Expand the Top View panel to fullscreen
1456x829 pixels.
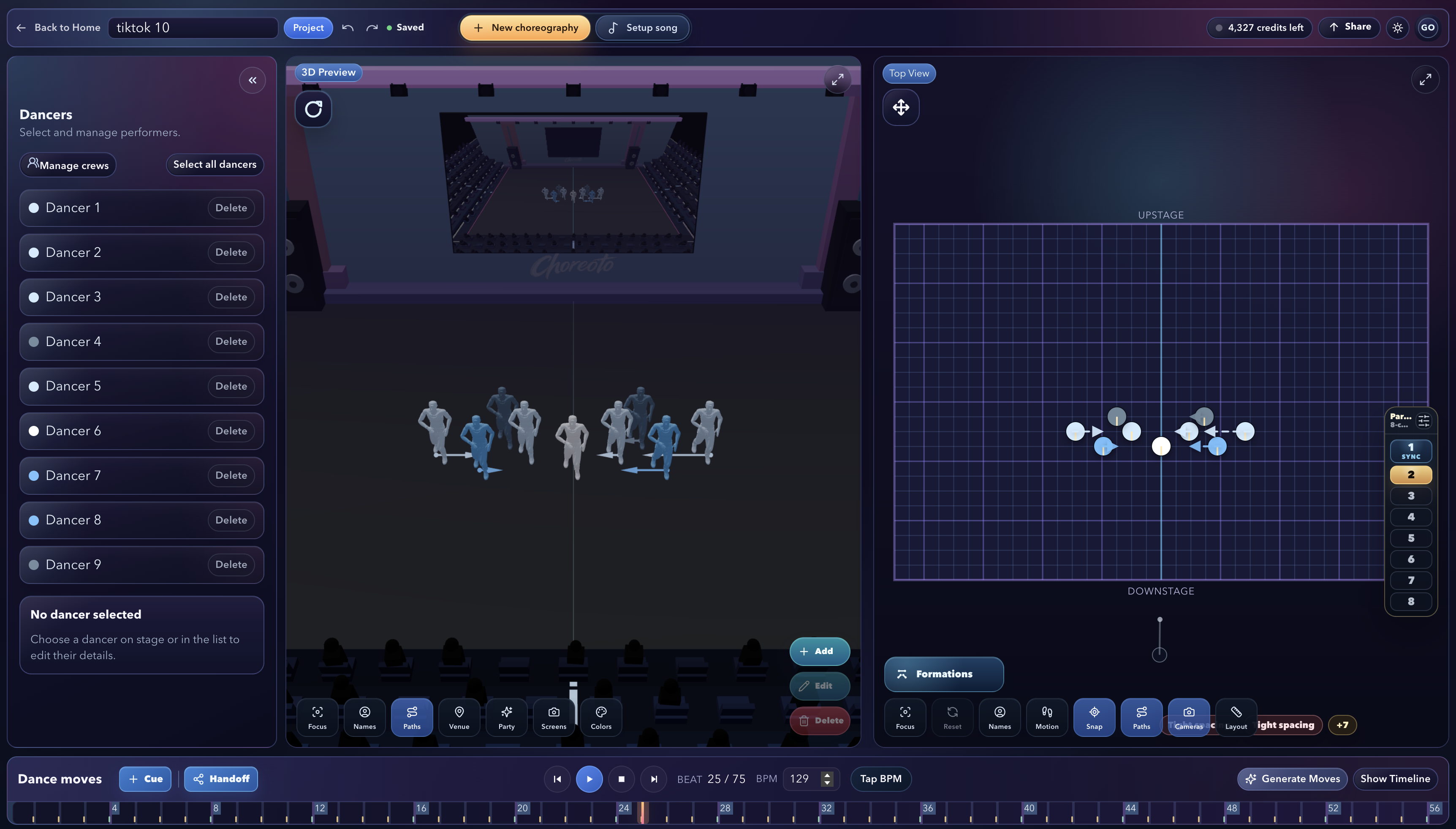click(x=1425, y=80)
